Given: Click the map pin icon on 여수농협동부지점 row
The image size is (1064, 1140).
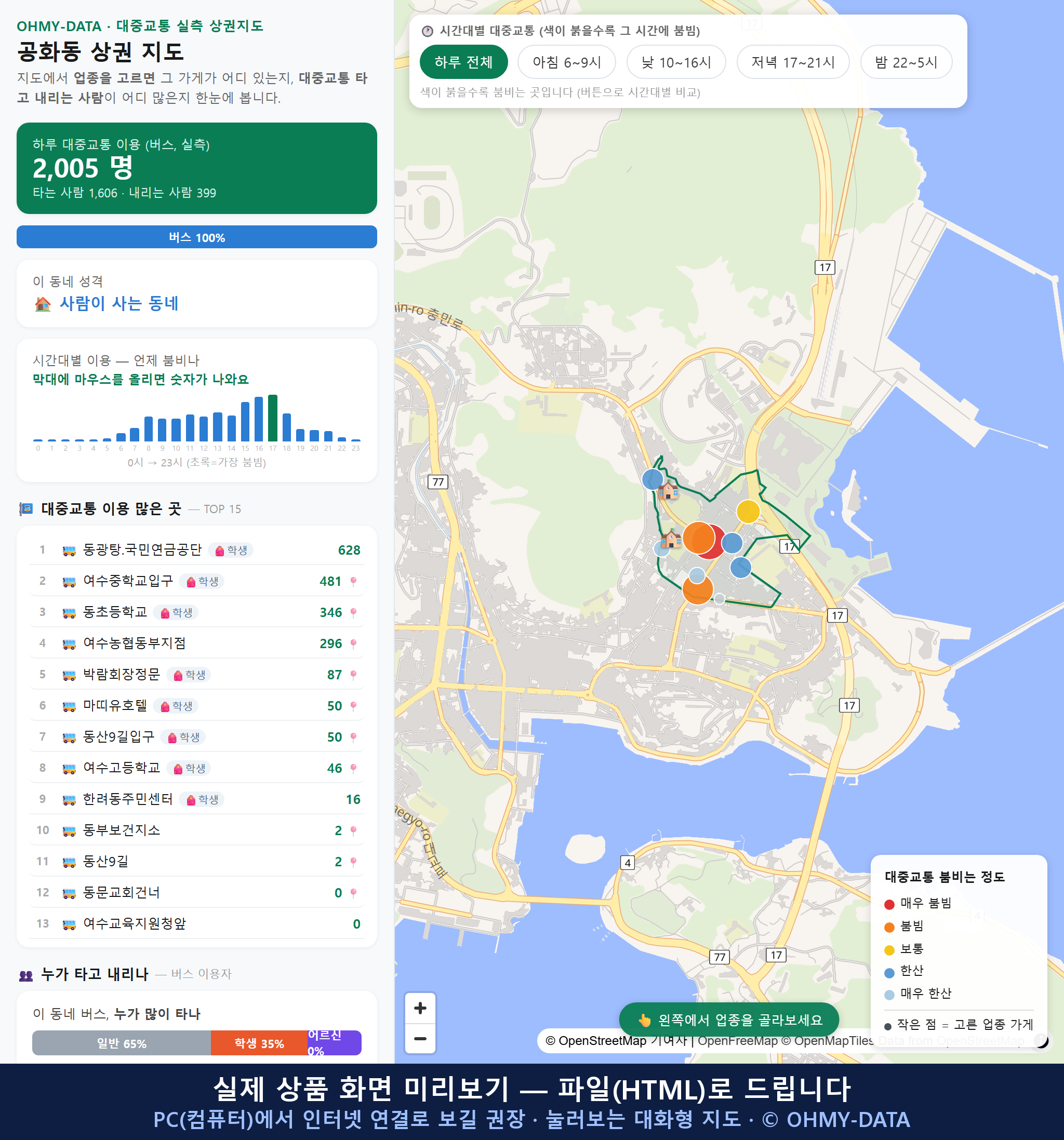Looking at the screenshot, I should pyautogui.click(x=353, y=644).
